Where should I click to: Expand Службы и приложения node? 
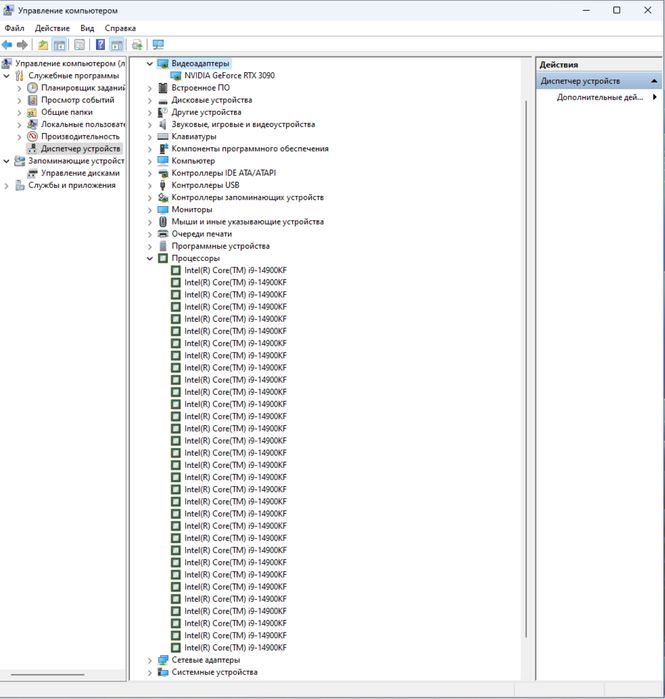click(7, 185)
